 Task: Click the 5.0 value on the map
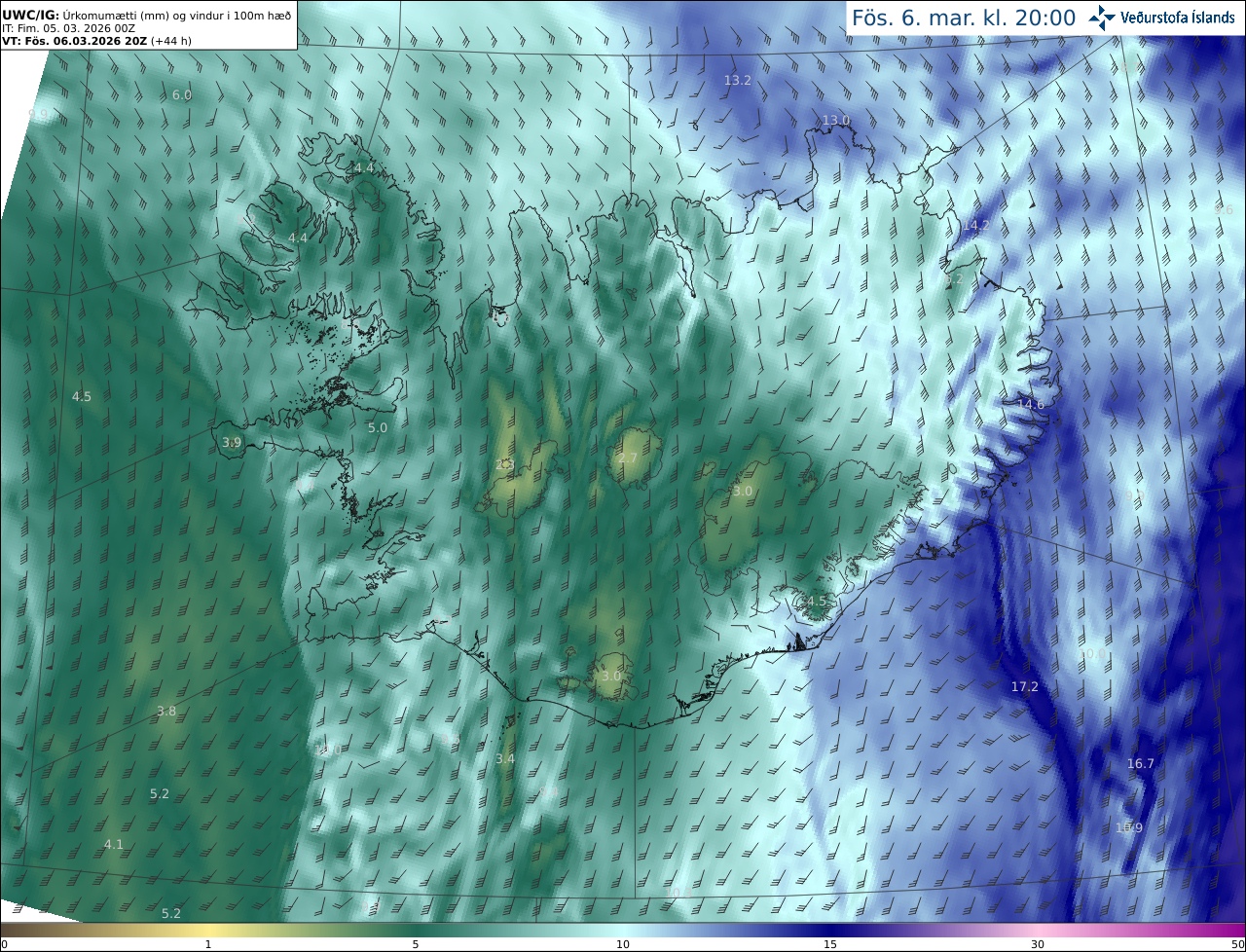tap(378, 427)
